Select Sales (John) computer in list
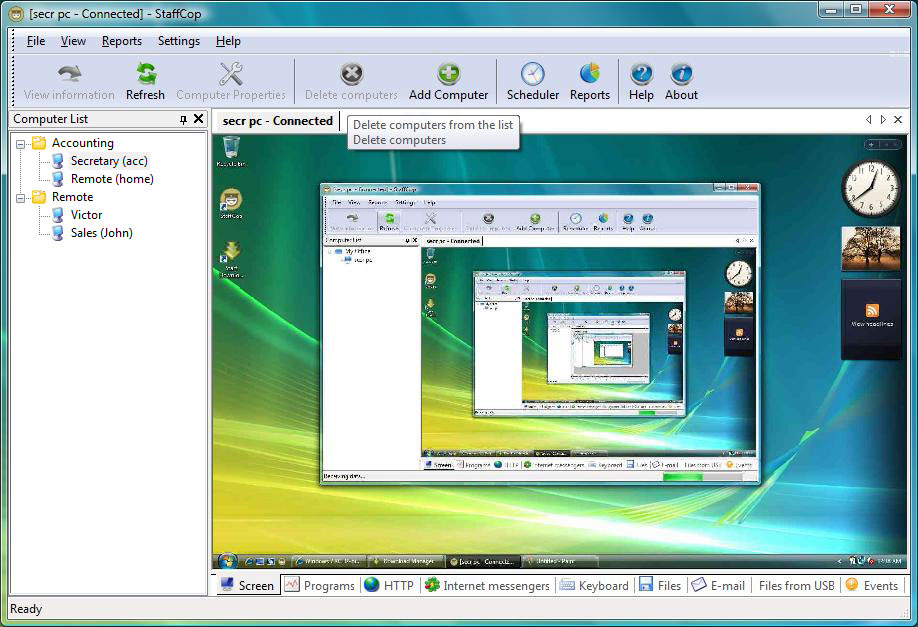This screenshot has height=627, width=918. click(x=101, y=233)
